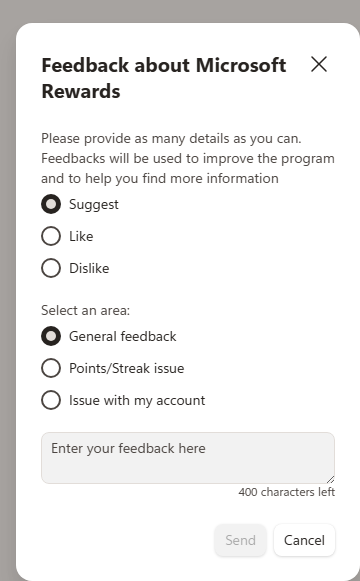Pick the Issue with my account radio circle
This screenshot has height=581, width=360.
click(51, 400)
